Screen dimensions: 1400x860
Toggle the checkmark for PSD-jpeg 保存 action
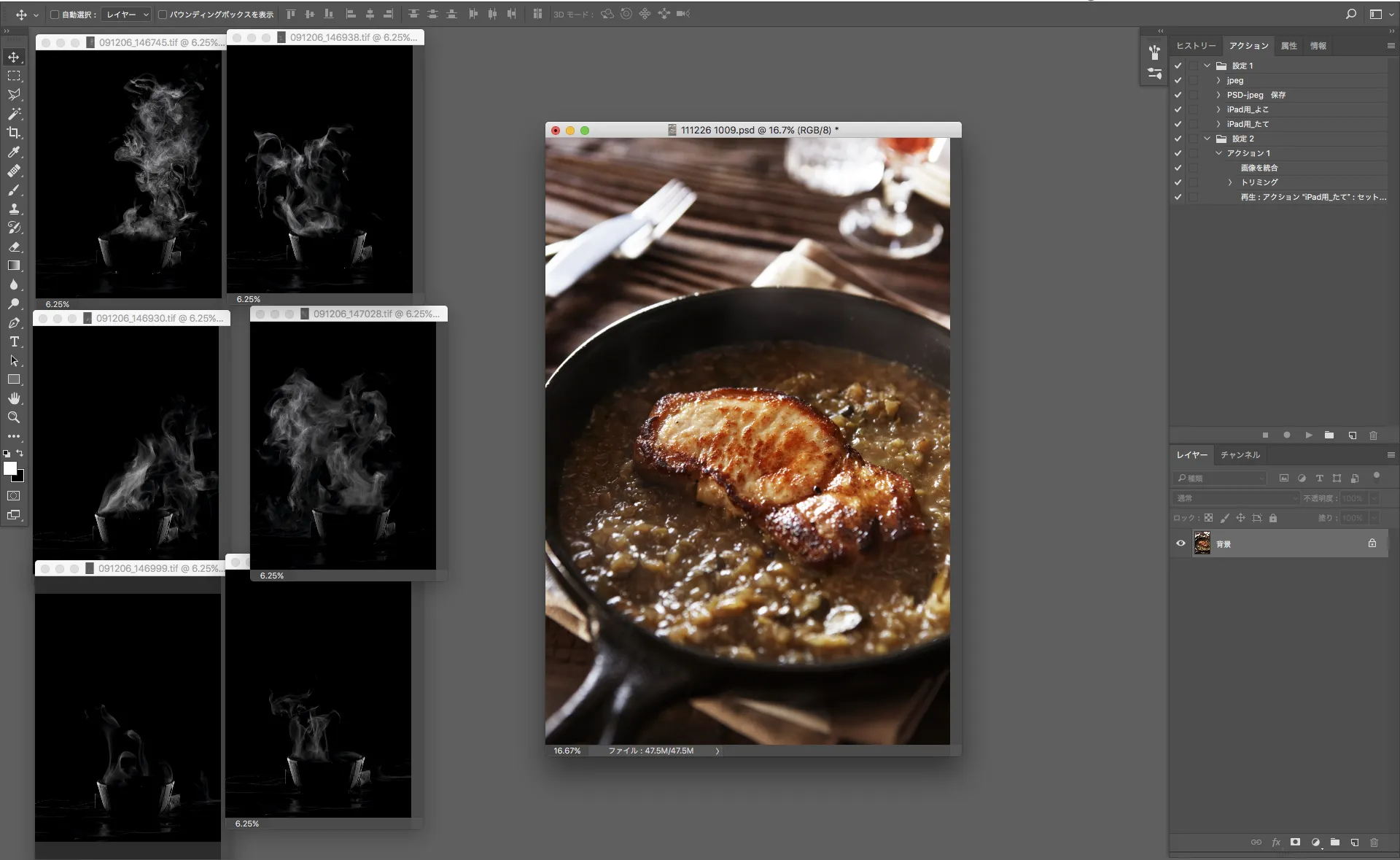[x=1178, y=95]
